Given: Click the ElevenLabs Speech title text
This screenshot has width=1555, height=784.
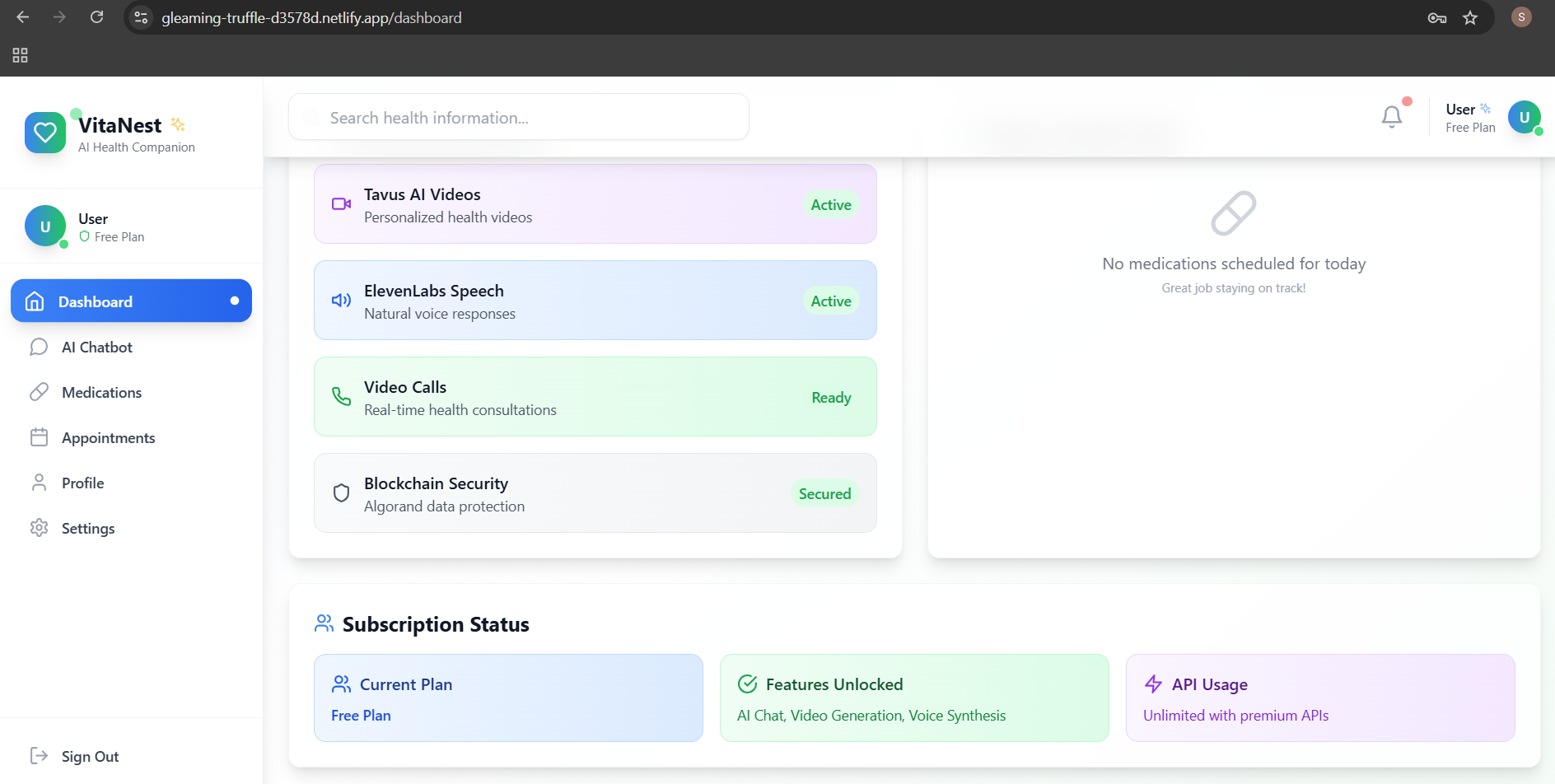Looking at the screenshot, I should click(x=434, y=291).
